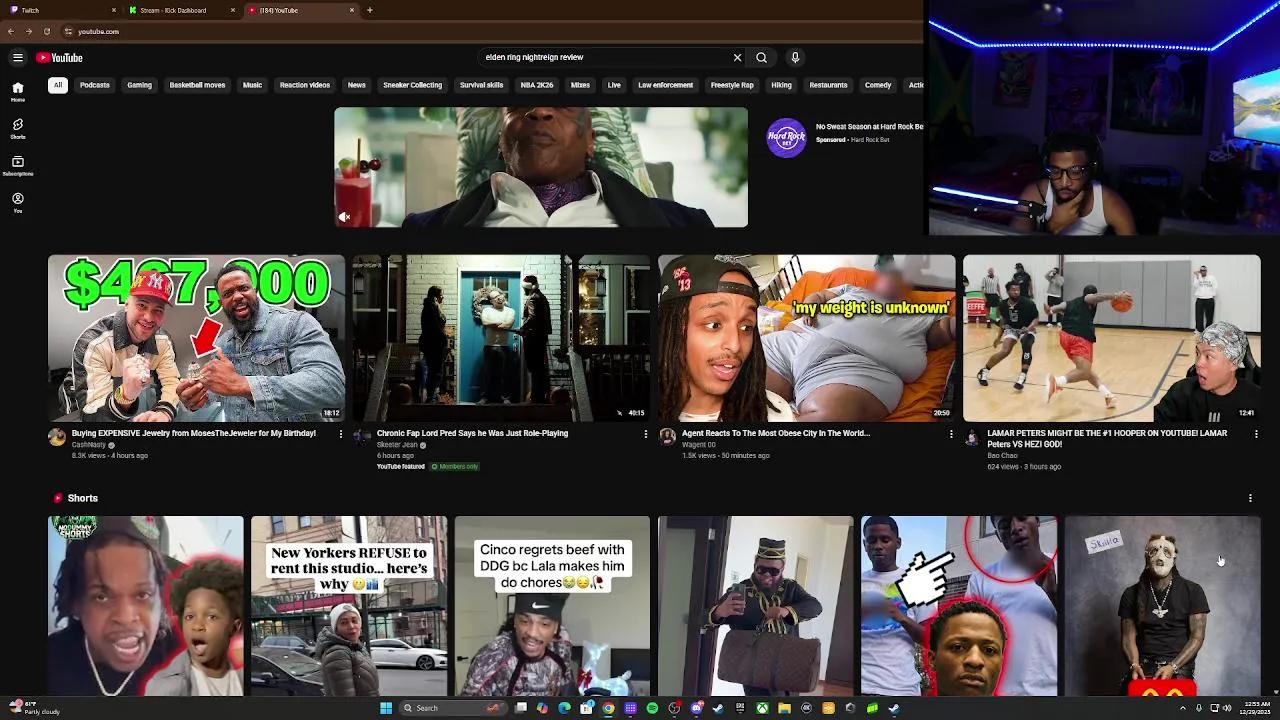The image size is (1280, 720).
Task: Go forward with browser forward arrow
Action: coord(28,31)
